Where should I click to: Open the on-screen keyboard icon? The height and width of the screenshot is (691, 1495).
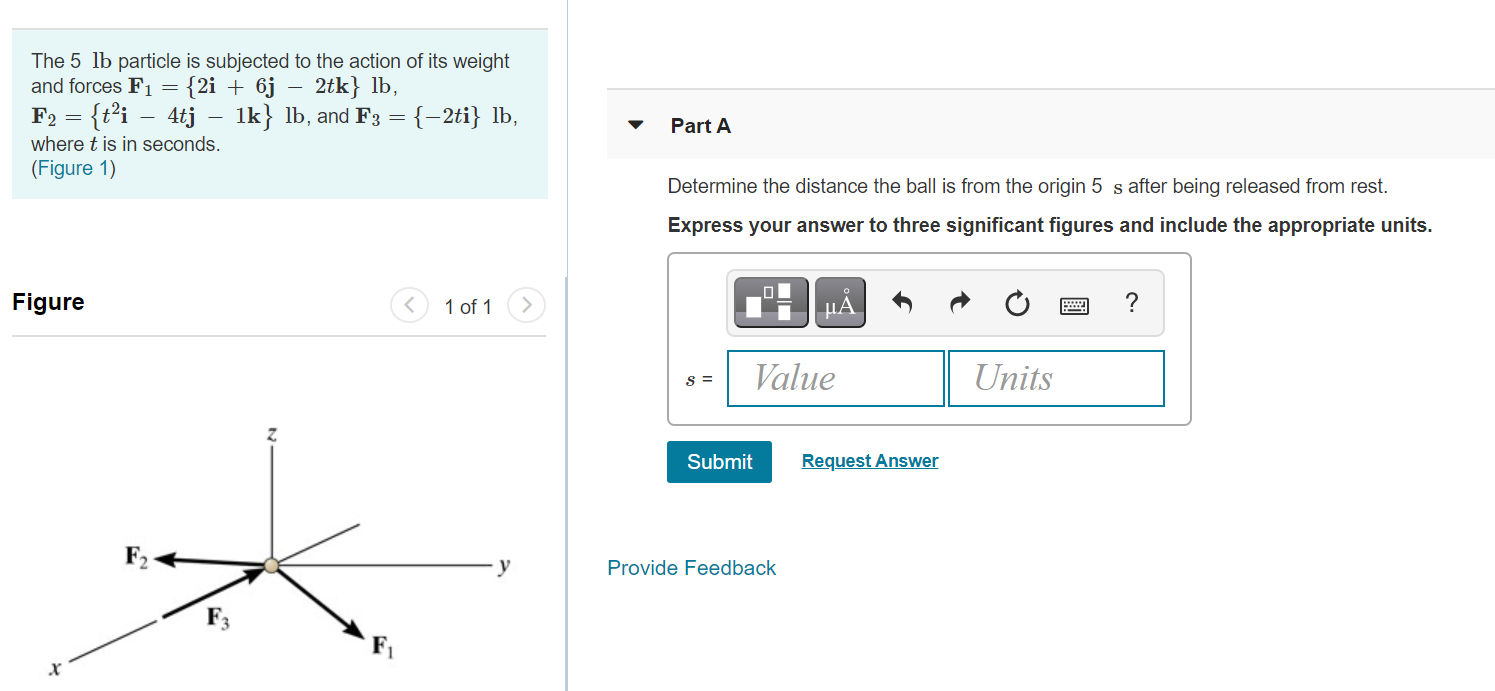click(1073, 303)
